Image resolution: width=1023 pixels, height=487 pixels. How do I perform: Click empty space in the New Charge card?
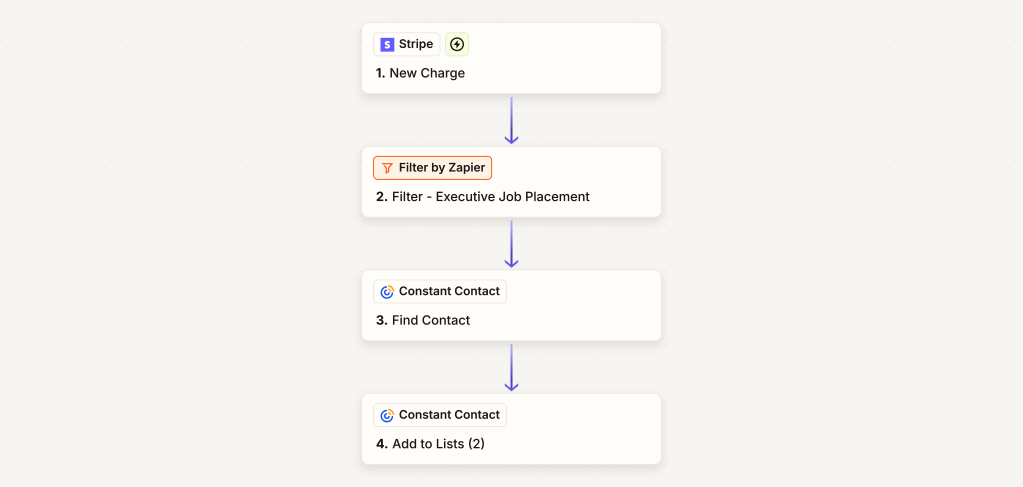pos(580,58)
